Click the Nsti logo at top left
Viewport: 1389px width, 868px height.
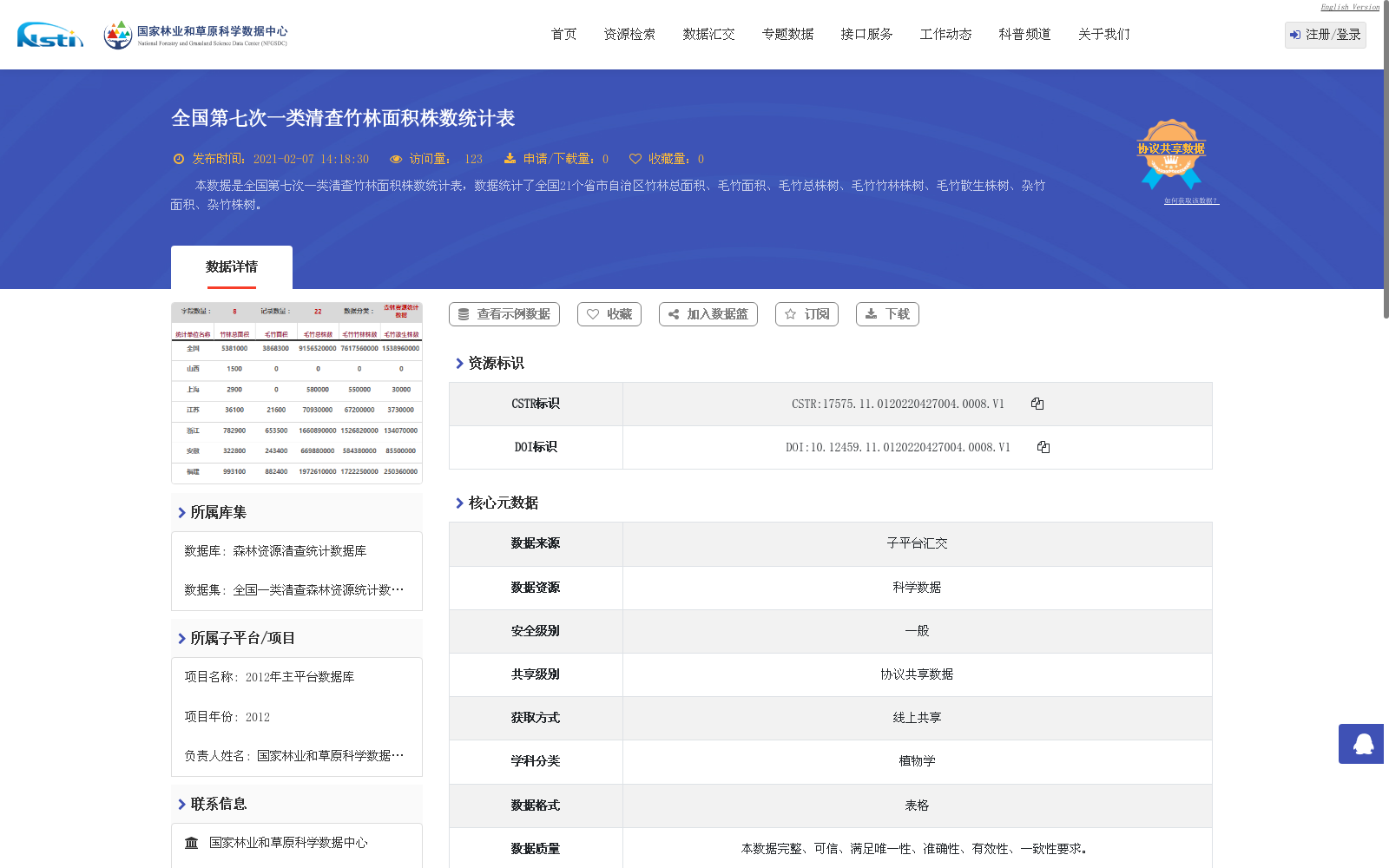(x=48, y=36)
